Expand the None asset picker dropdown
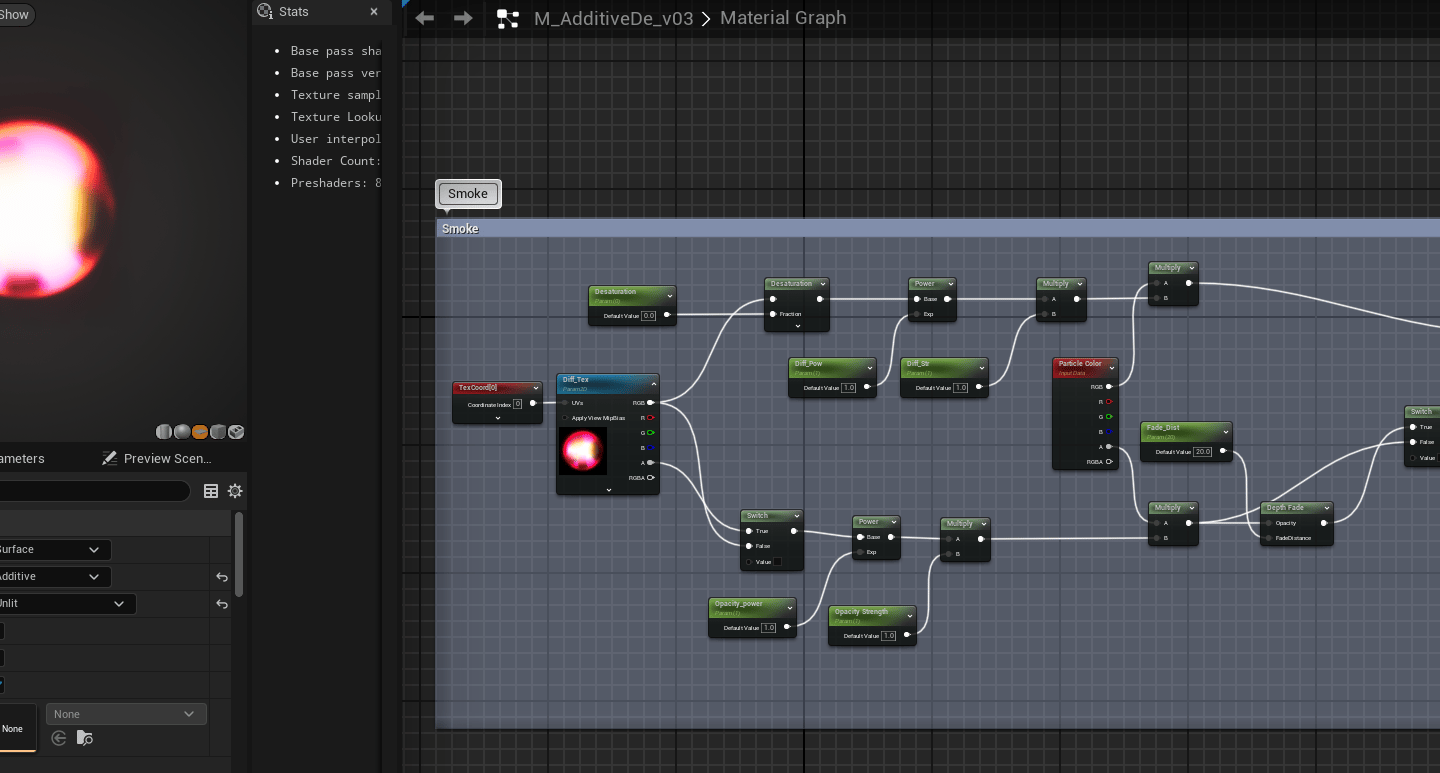The height and width of the screenshot is (773, 1440). pos(126,714)
